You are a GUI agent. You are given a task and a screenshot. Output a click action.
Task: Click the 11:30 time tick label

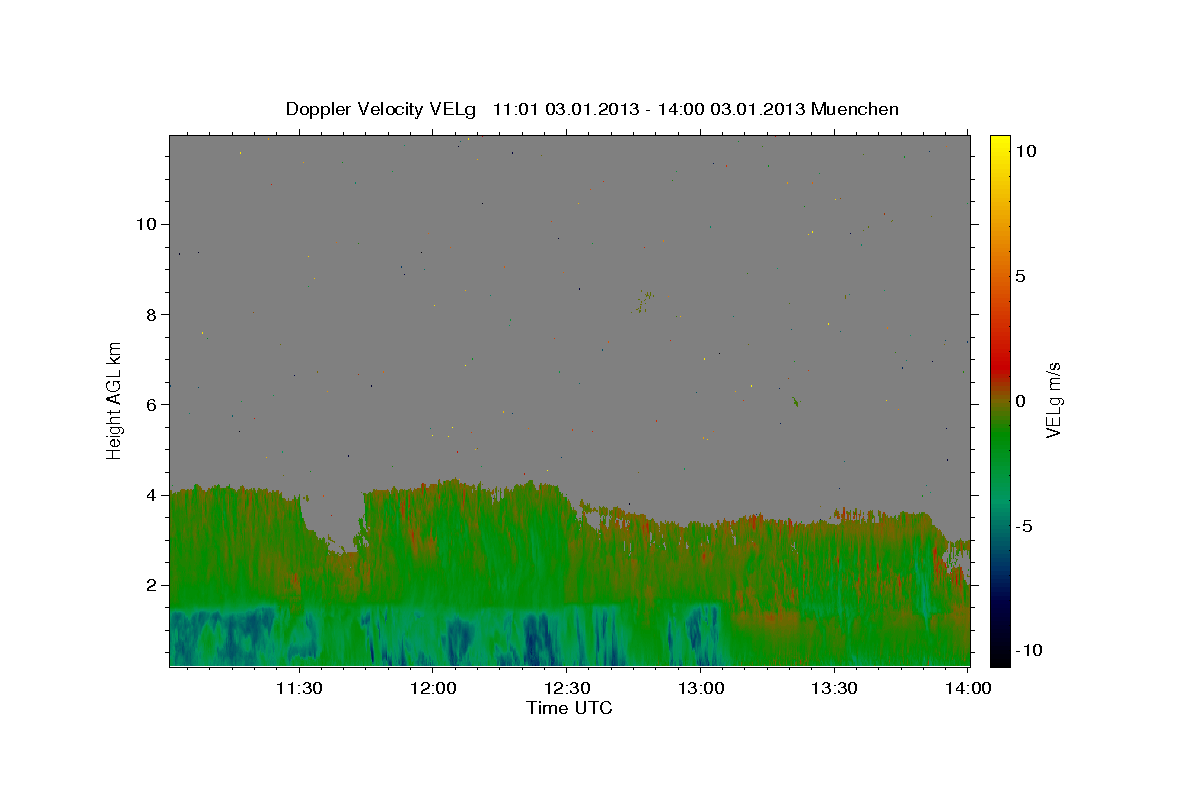(x=298, y=688)
